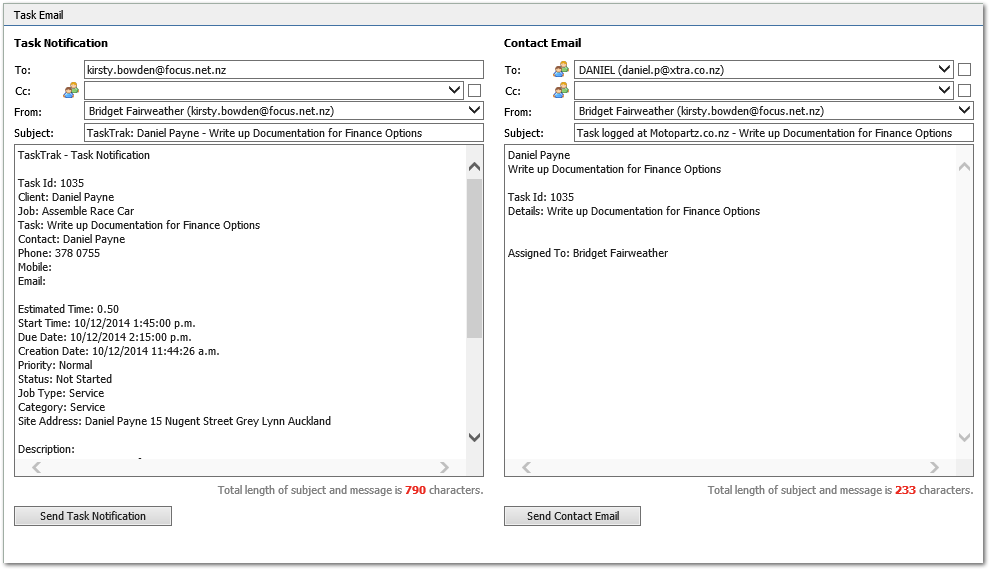Expand the Contact Email Cc dropdown
This screenshot has height=571, width=991.
tap(944, 90)
